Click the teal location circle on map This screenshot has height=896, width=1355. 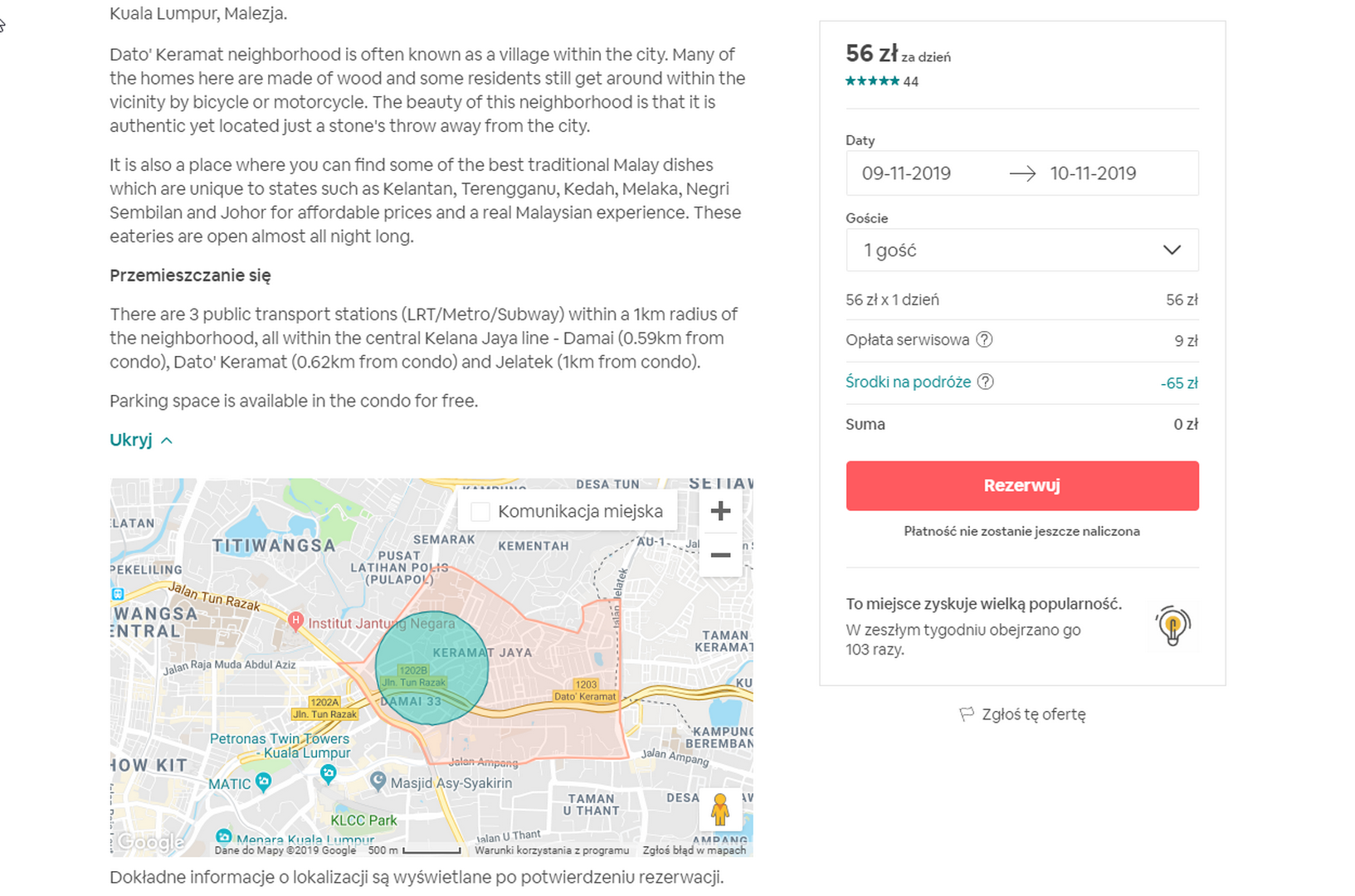tap(431, 668)
